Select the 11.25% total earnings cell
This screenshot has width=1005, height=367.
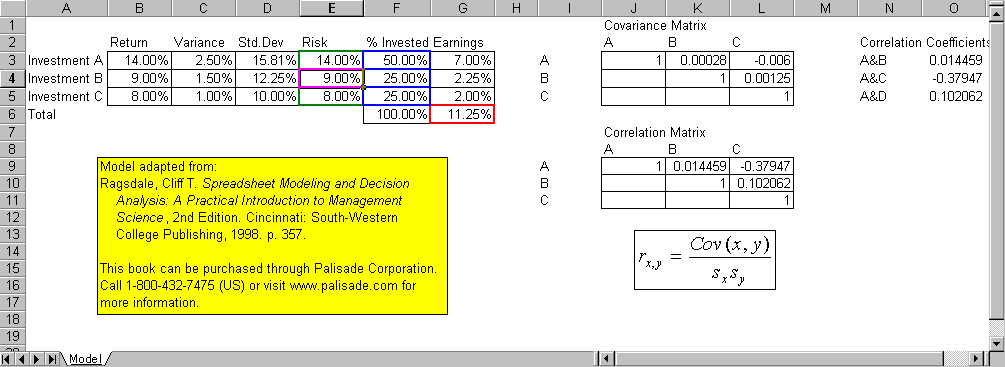point(463,114)
